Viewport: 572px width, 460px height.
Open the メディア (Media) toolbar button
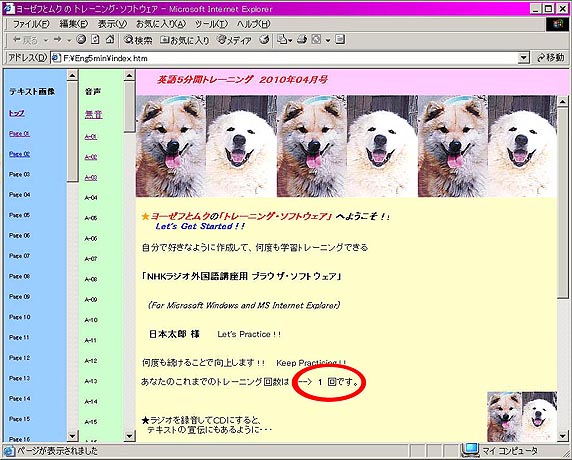234,40
